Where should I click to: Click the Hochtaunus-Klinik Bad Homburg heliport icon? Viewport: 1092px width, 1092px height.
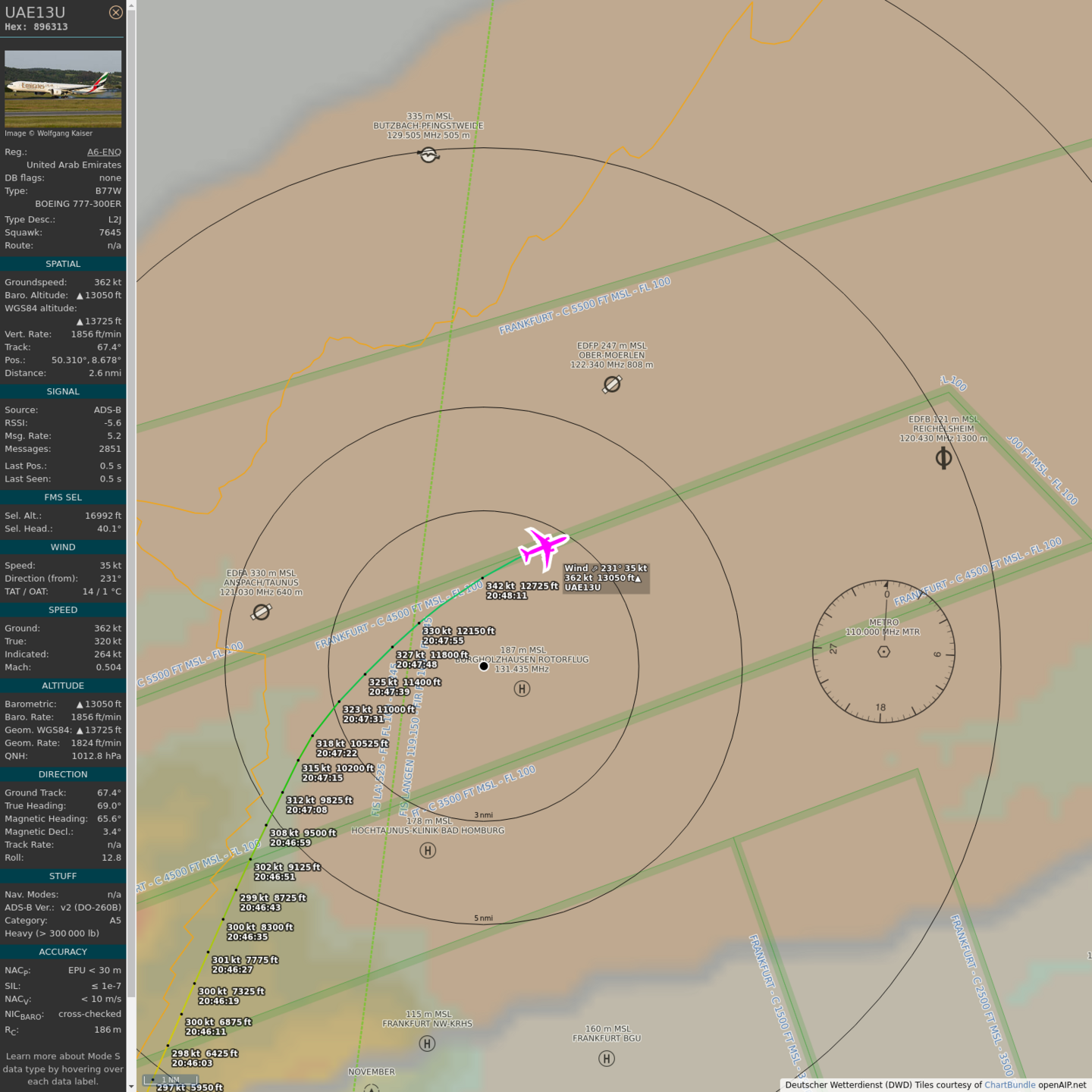pyautogui.click(x=428, y=851)
